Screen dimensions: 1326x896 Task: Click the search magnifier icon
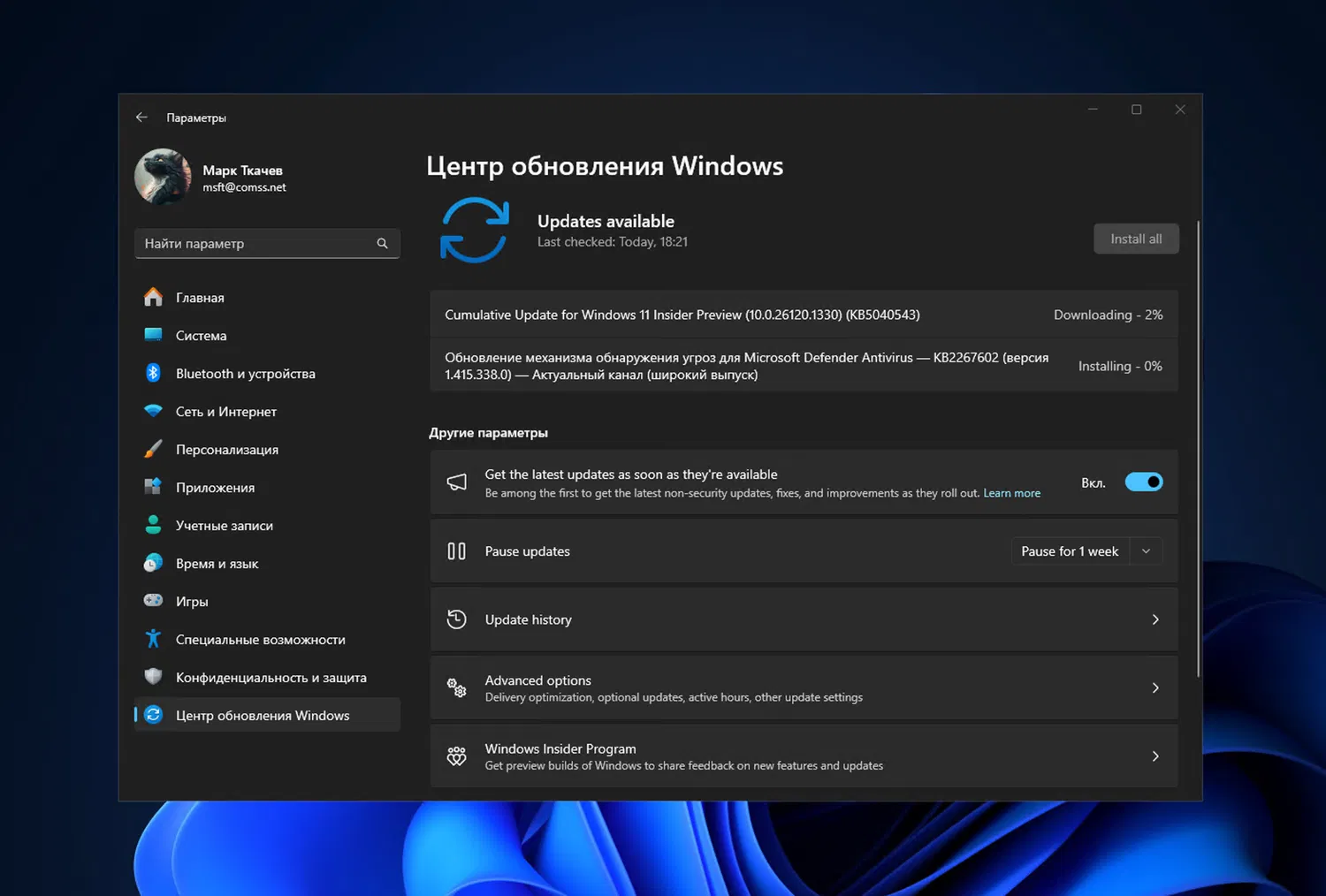pos(382,243)
